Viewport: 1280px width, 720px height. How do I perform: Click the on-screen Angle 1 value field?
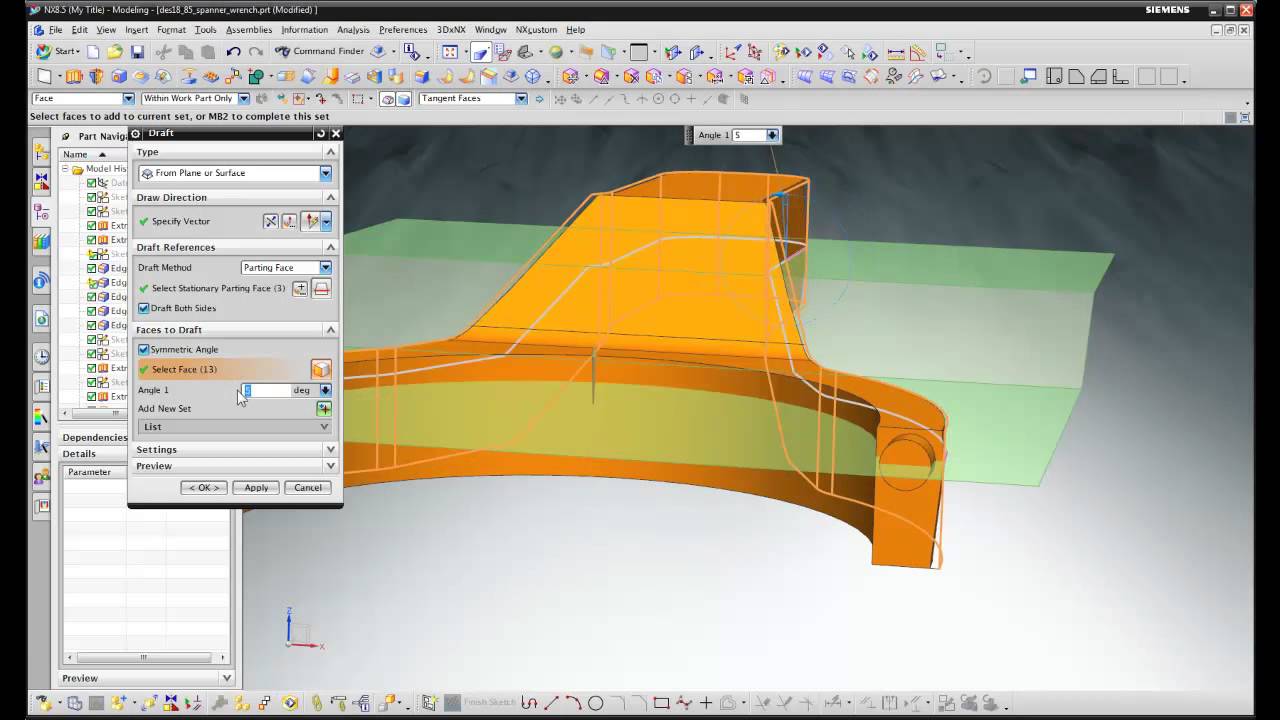[748, 135]
